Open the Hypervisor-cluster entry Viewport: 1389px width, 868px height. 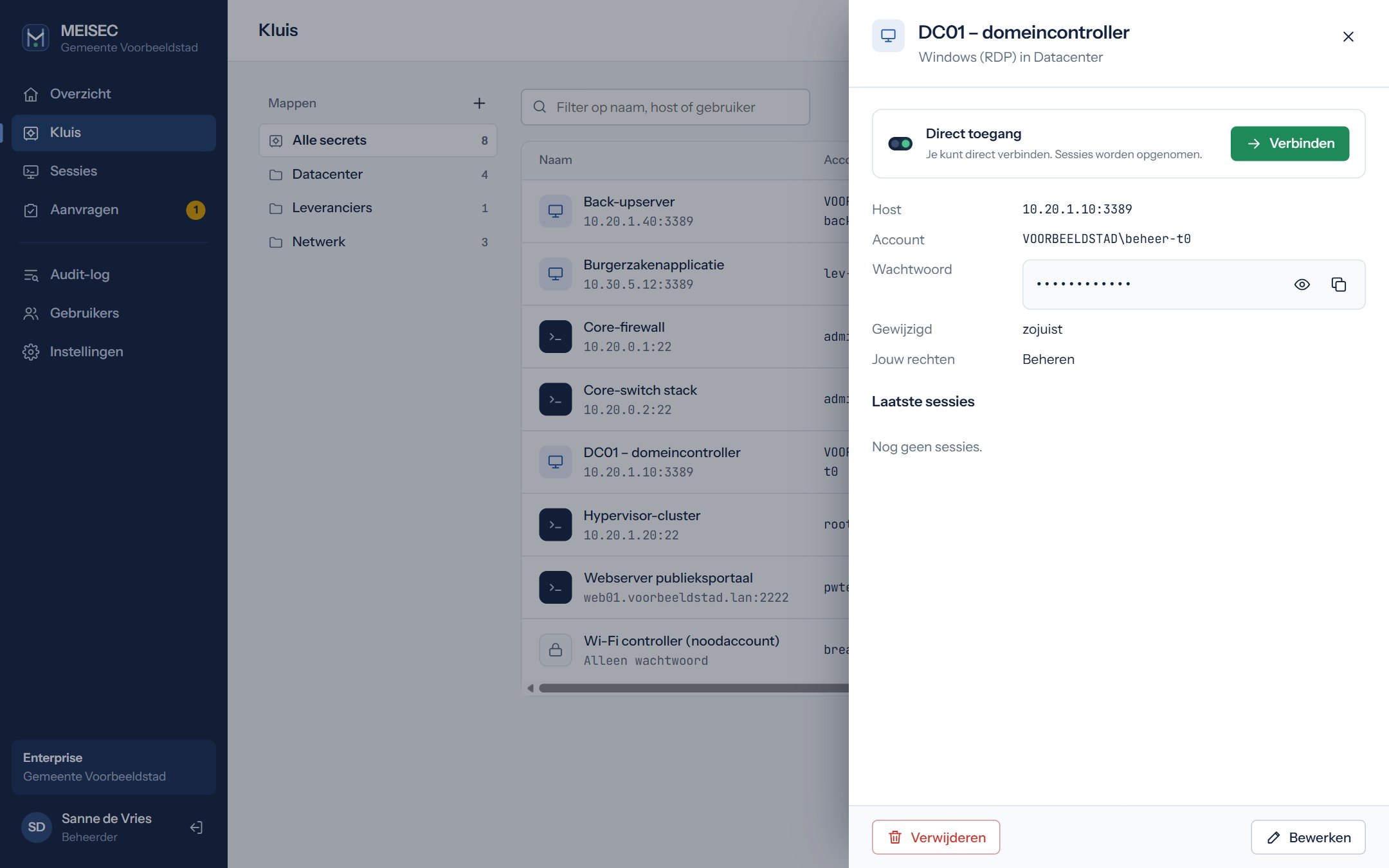pyautogui.click(x=685, y=525)
